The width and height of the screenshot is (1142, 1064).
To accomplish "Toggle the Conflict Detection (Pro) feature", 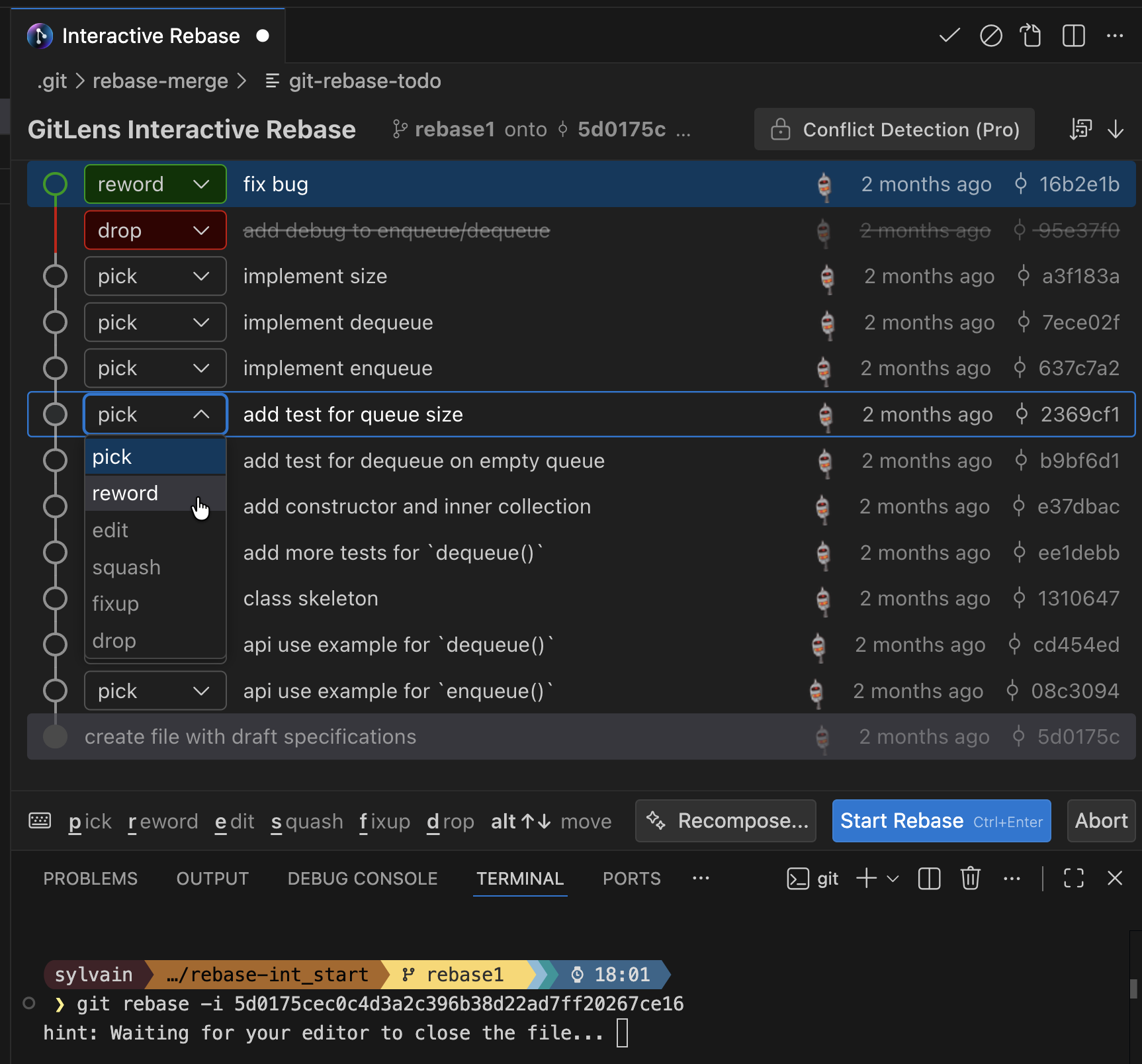I will tap(895, 129).
